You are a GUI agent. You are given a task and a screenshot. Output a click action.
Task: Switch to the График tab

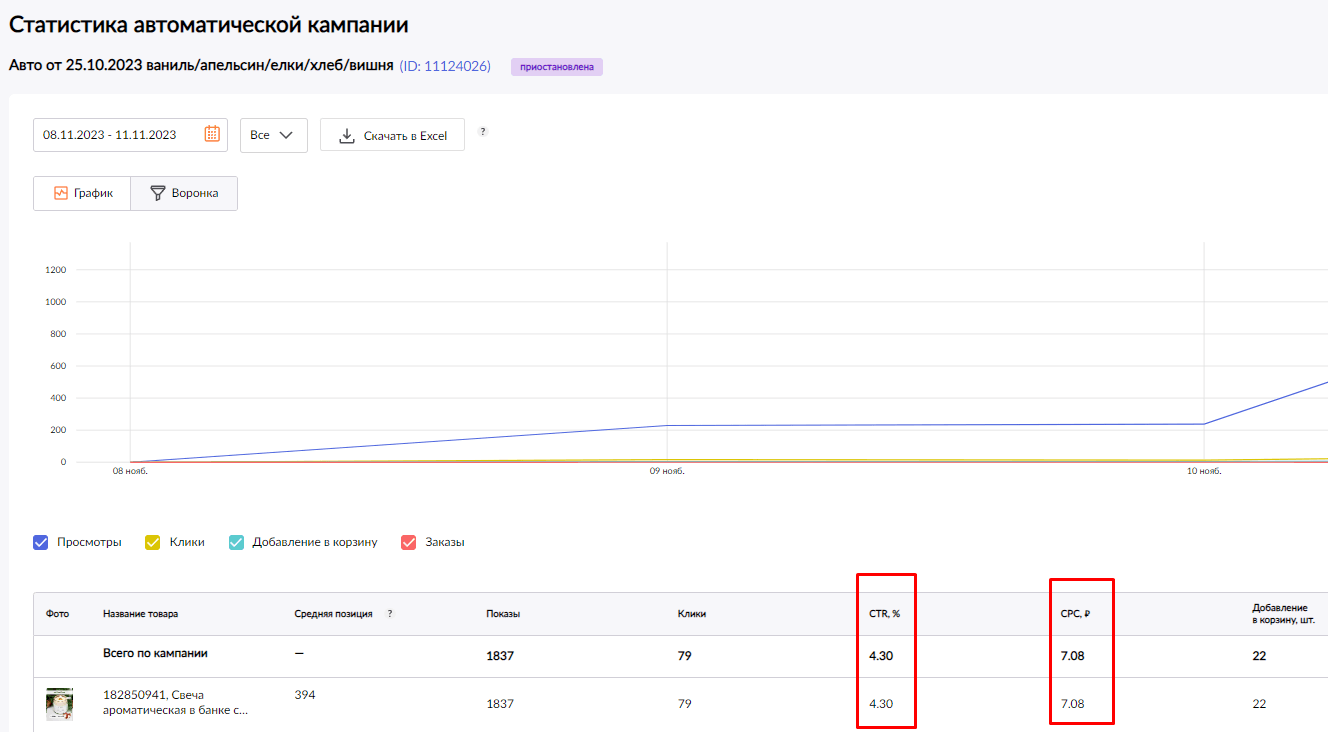coord(82,193)
